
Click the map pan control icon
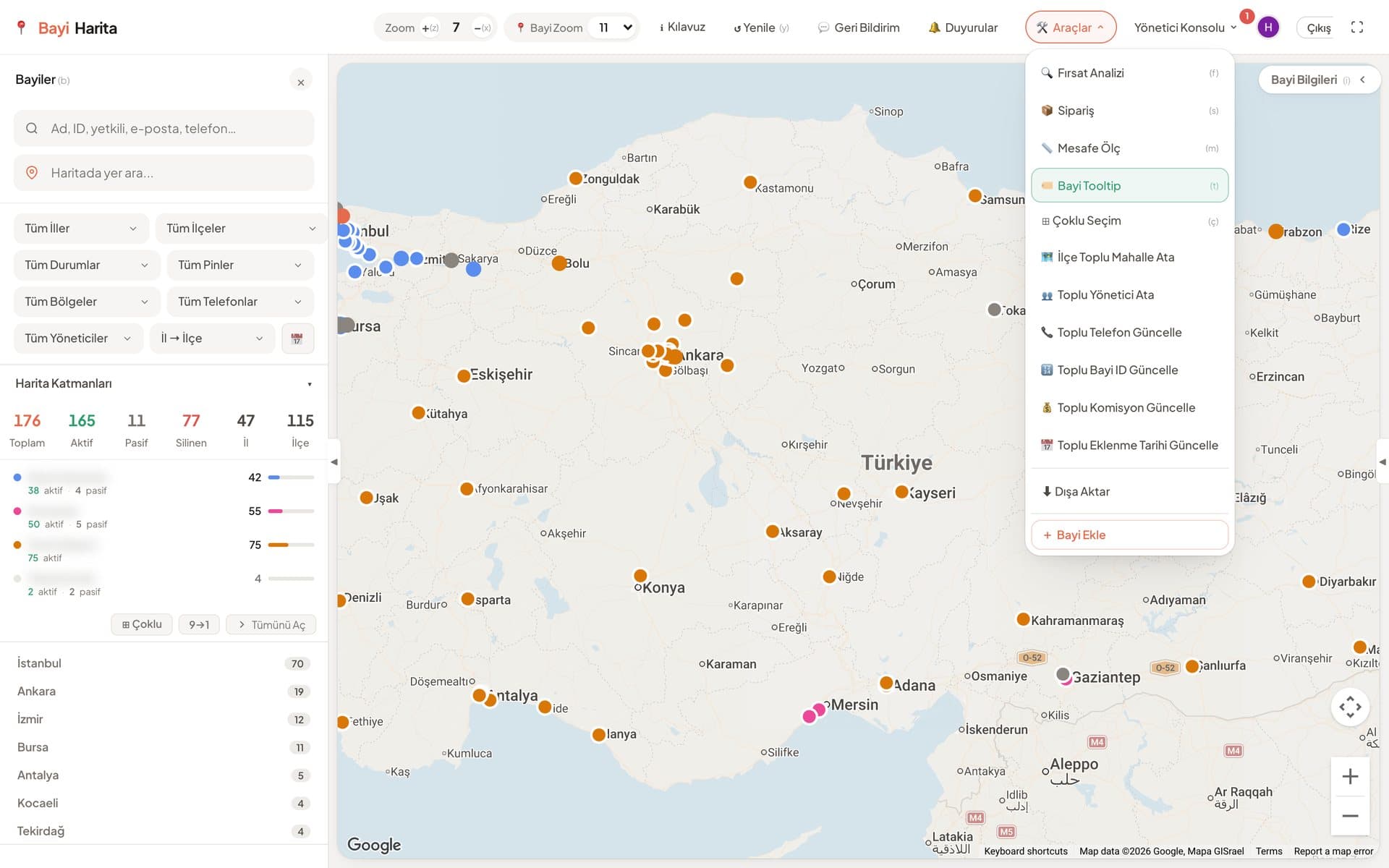coord(1350,707)
